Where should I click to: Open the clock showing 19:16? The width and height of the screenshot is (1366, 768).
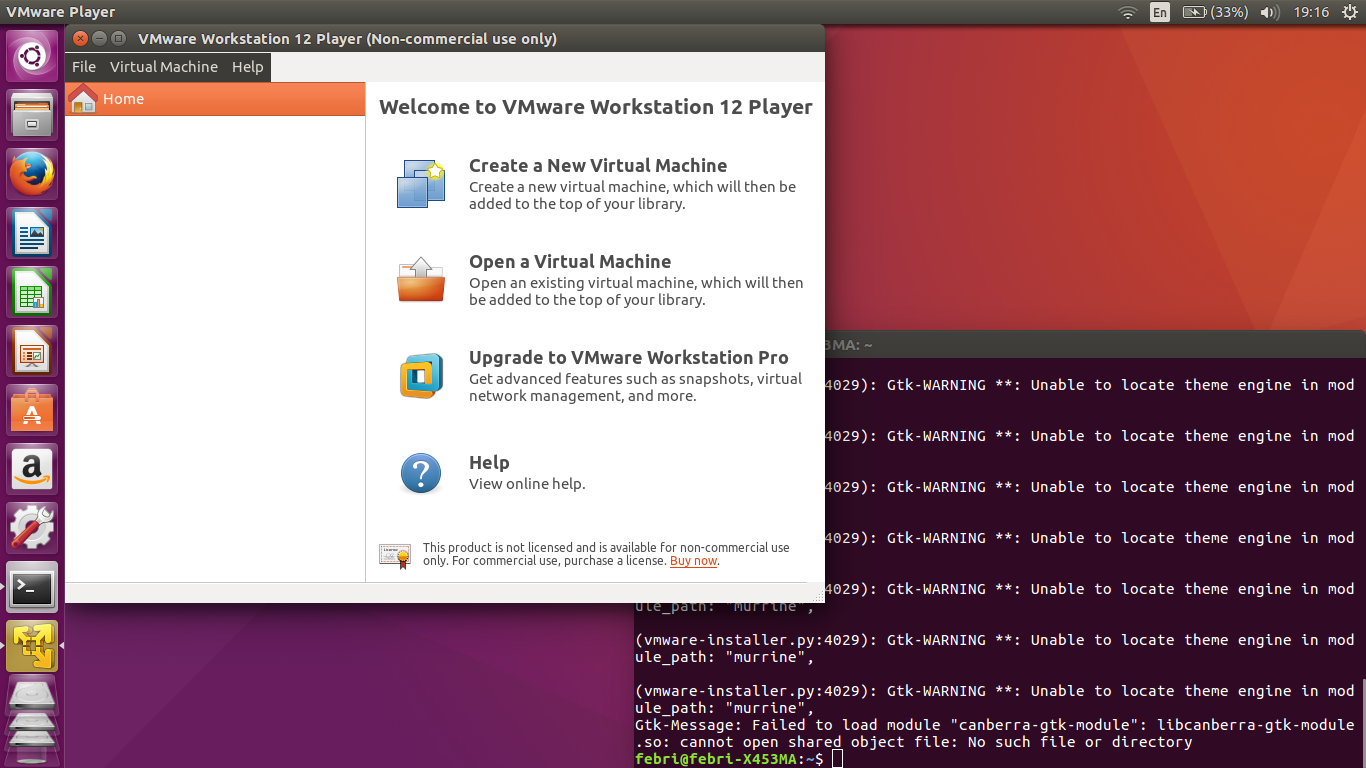pos(1311,12)
